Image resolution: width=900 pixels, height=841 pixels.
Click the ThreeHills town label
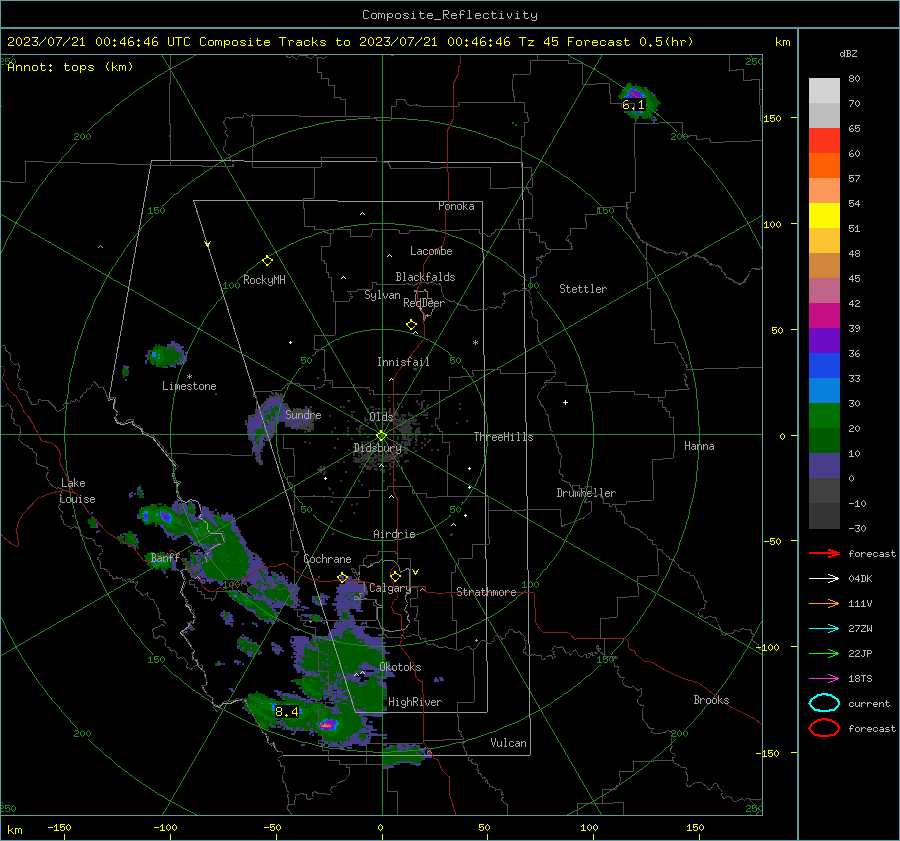(503, 437)
